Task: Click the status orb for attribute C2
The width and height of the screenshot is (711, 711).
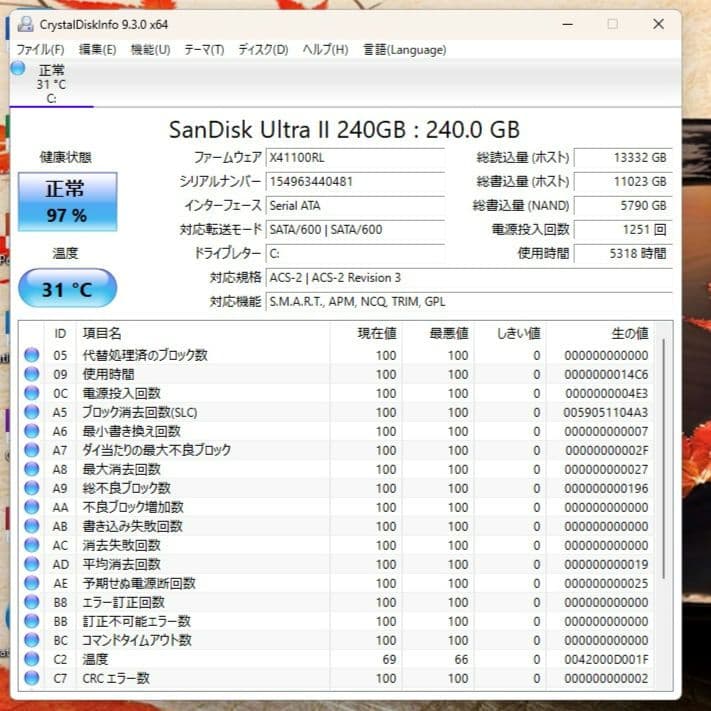Action: [x=32, y=660]
